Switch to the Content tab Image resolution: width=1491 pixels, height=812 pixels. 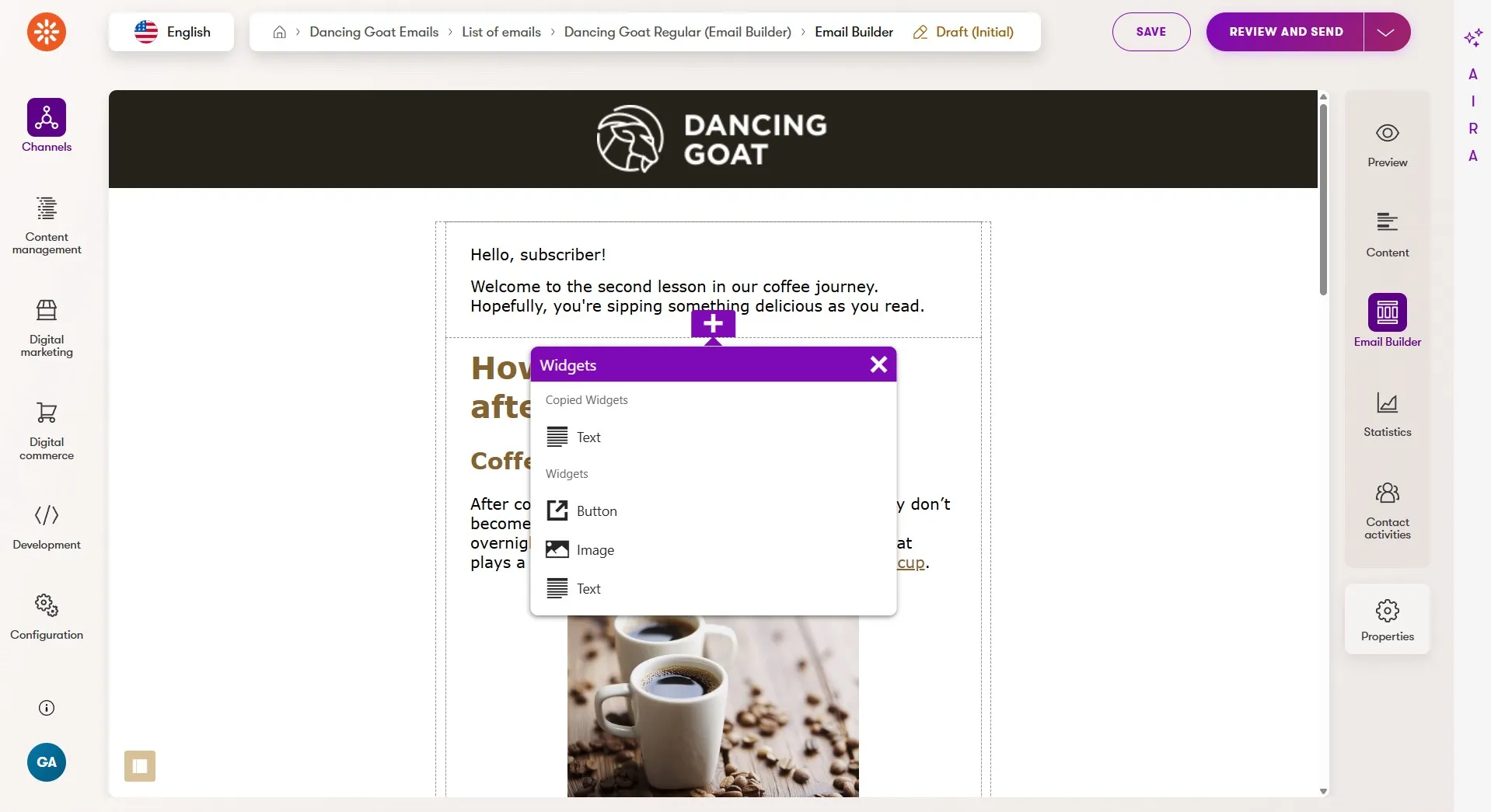click(x=1387, y=235)
